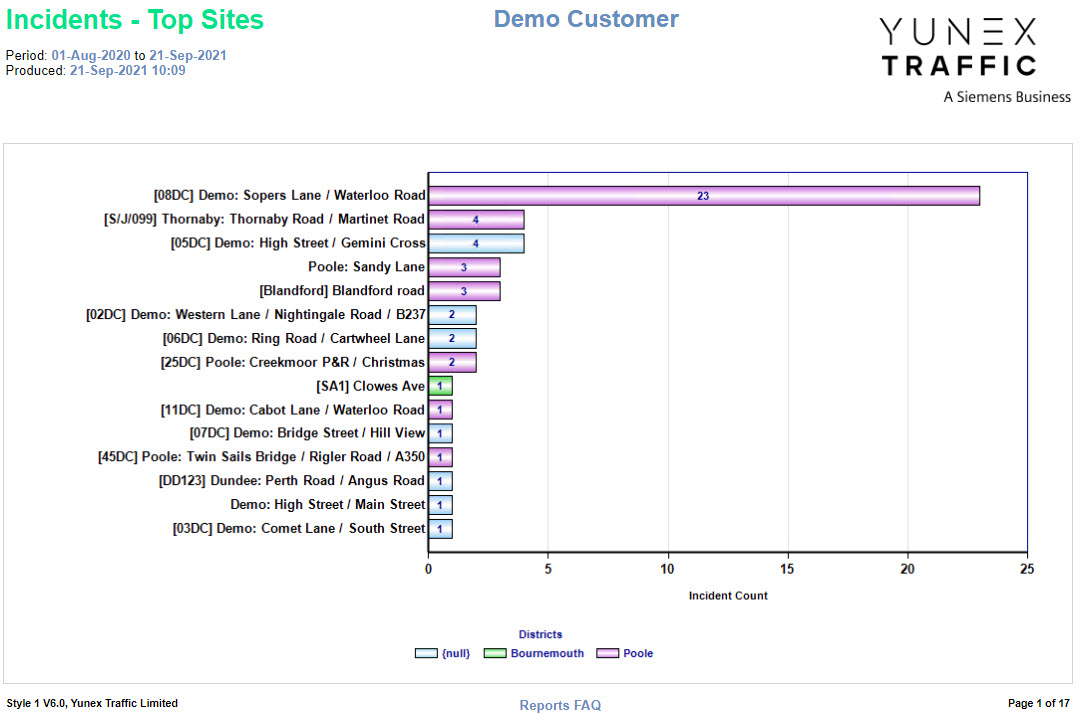Click the '[07DC] Demo: Bridge Street / Hill View' label

click(x=307, y=433)
